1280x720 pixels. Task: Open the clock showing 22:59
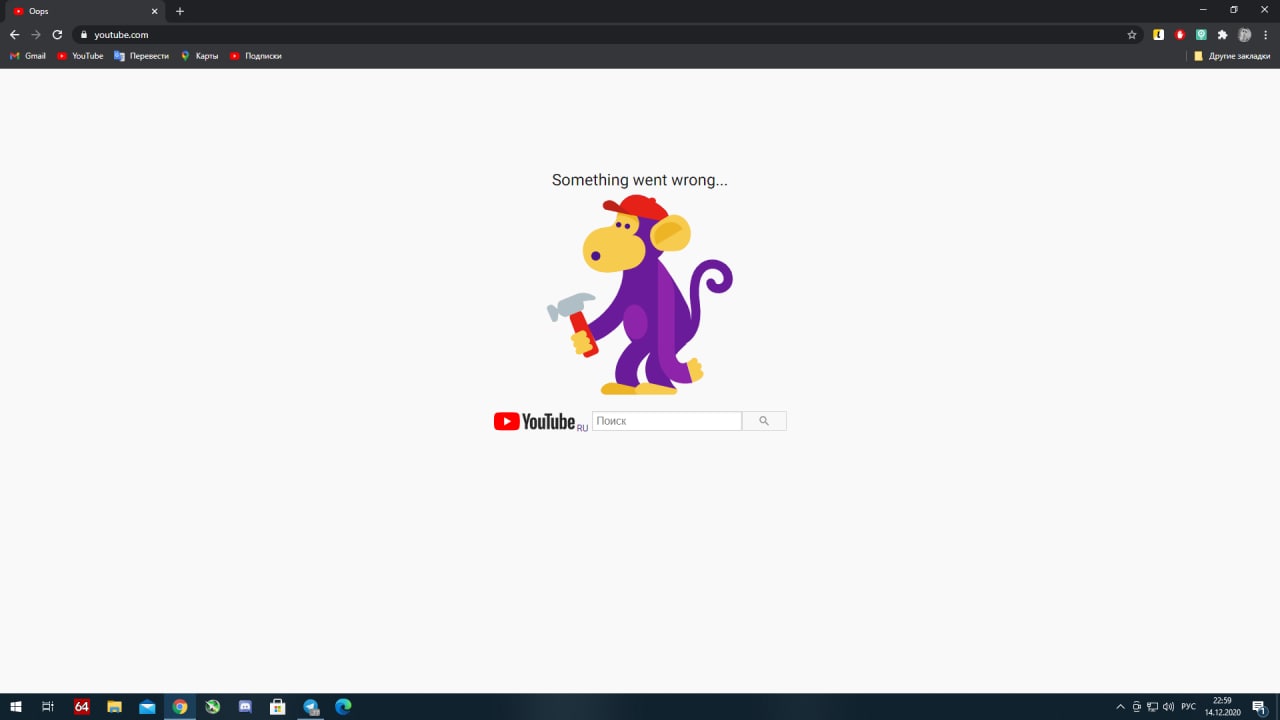[x=1222, y=706]
